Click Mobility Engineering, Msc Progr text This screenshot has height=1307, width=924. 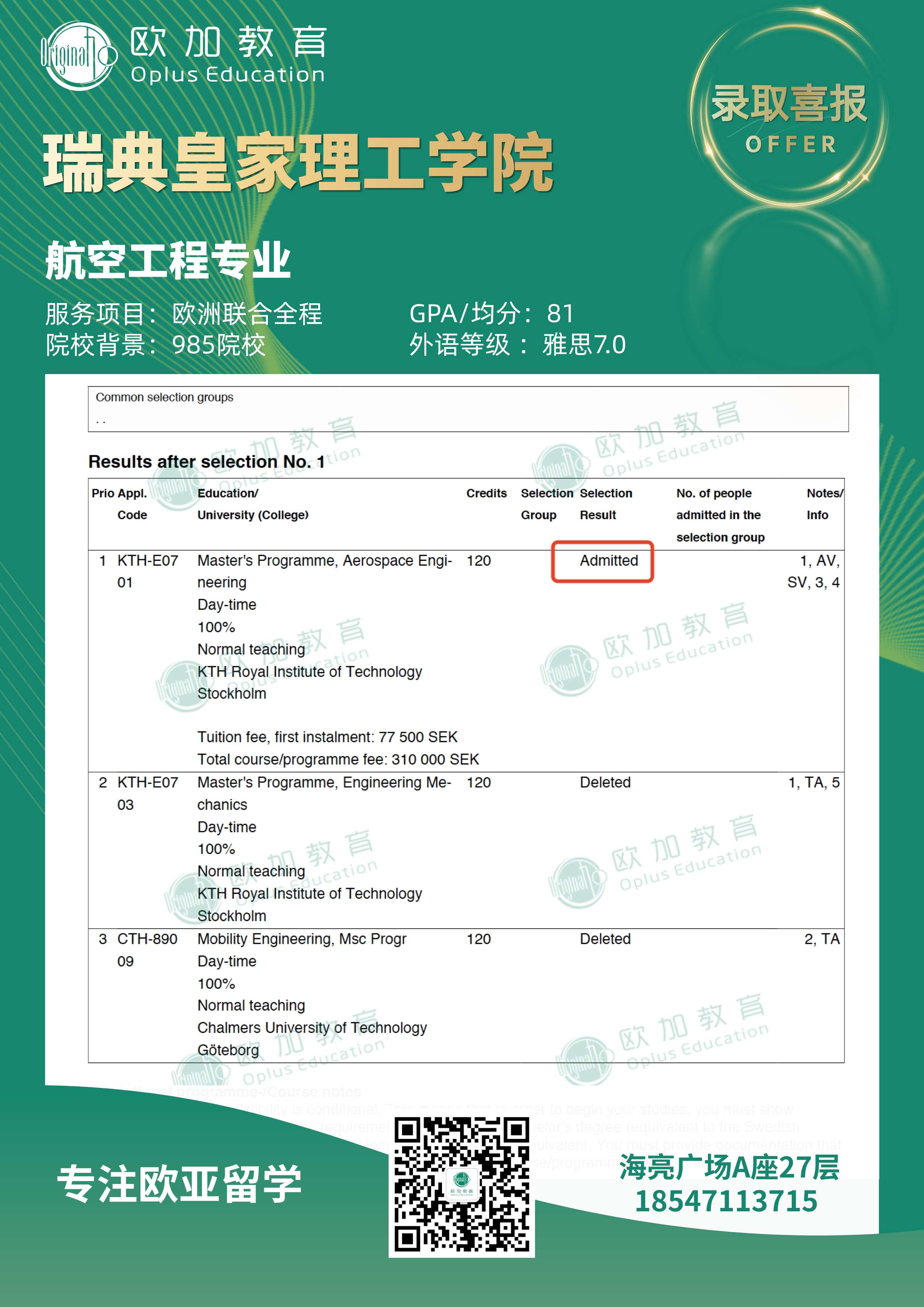tap(302, 939)
